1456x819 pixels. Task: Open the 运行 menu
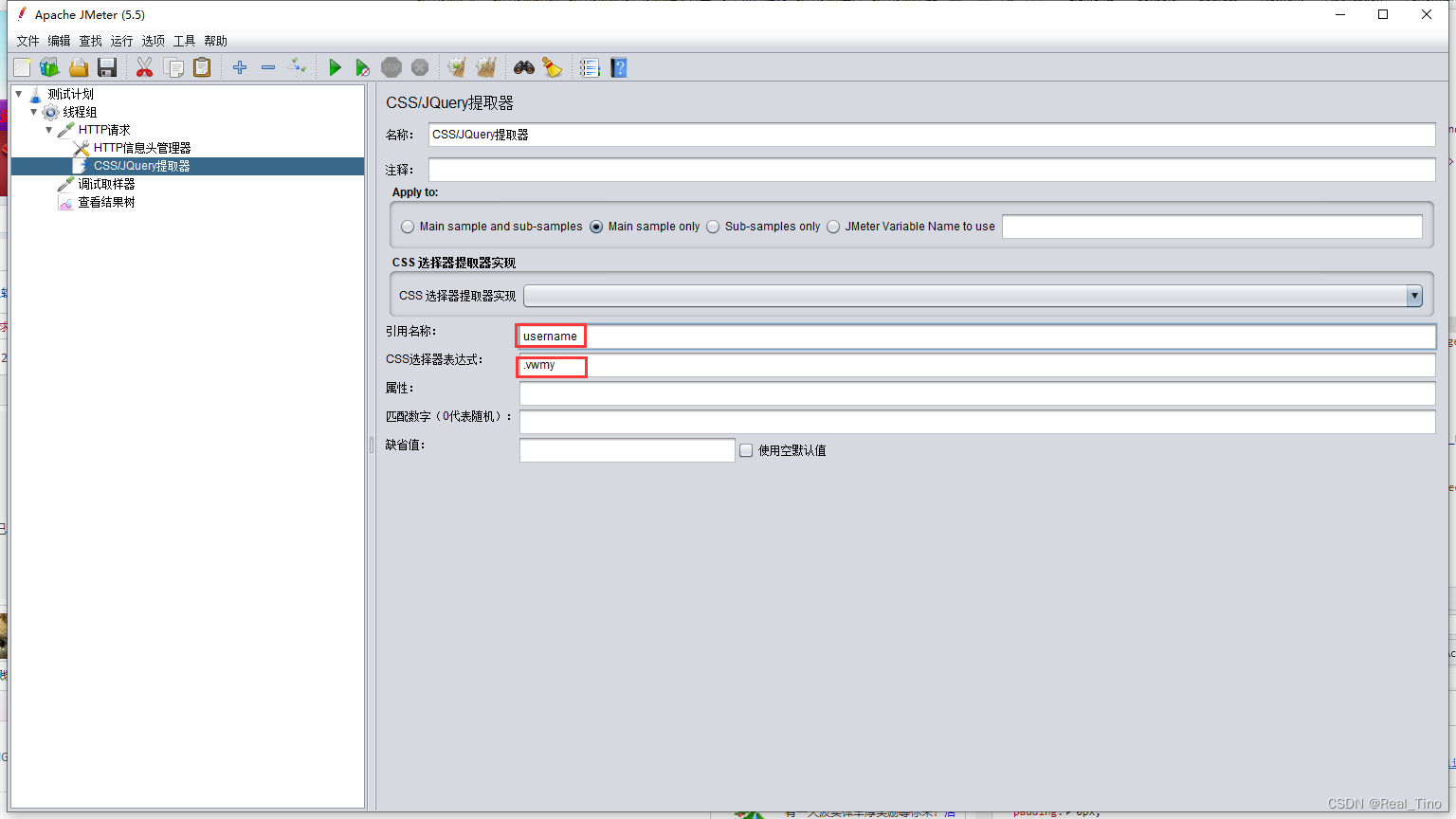point(120,41)
